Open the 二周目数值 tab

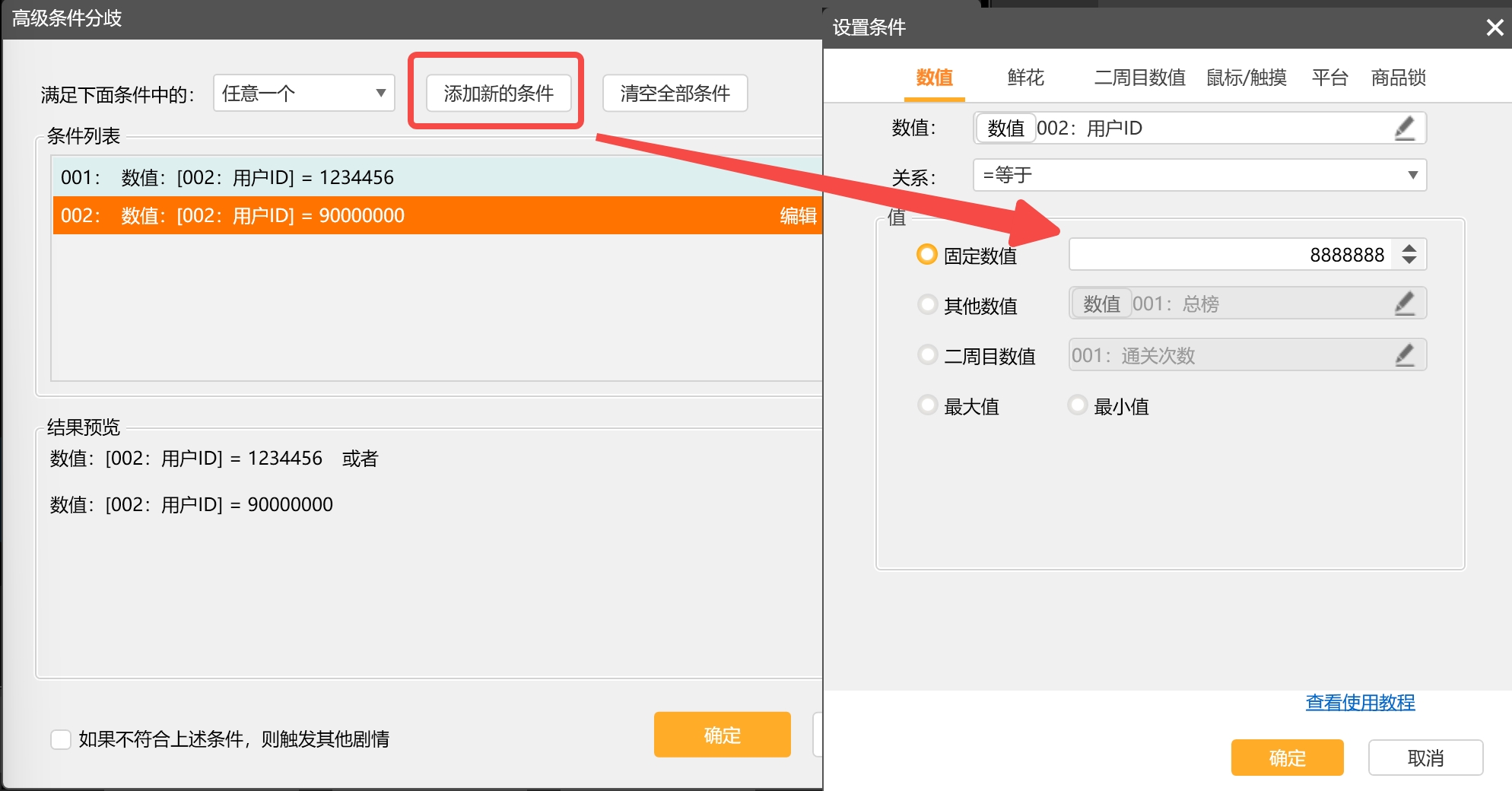point(1139,78)
